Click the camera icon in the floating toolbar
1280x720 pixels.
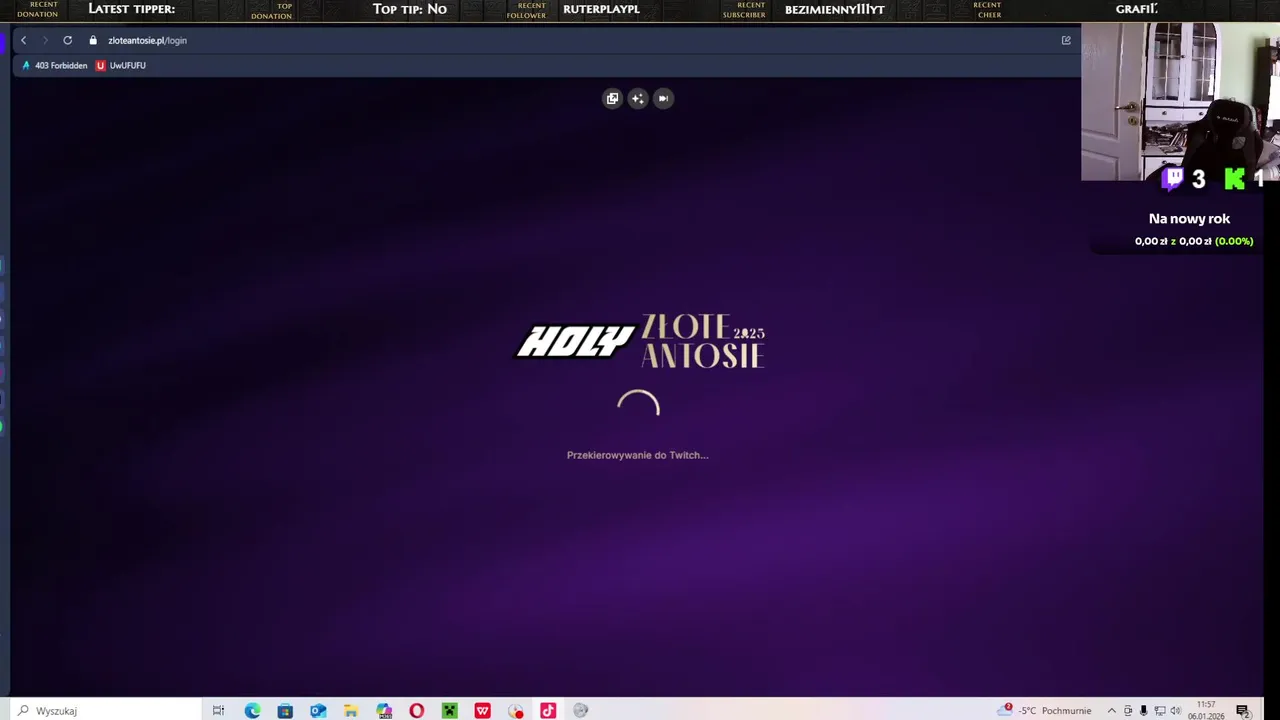[x=663, y=98]
